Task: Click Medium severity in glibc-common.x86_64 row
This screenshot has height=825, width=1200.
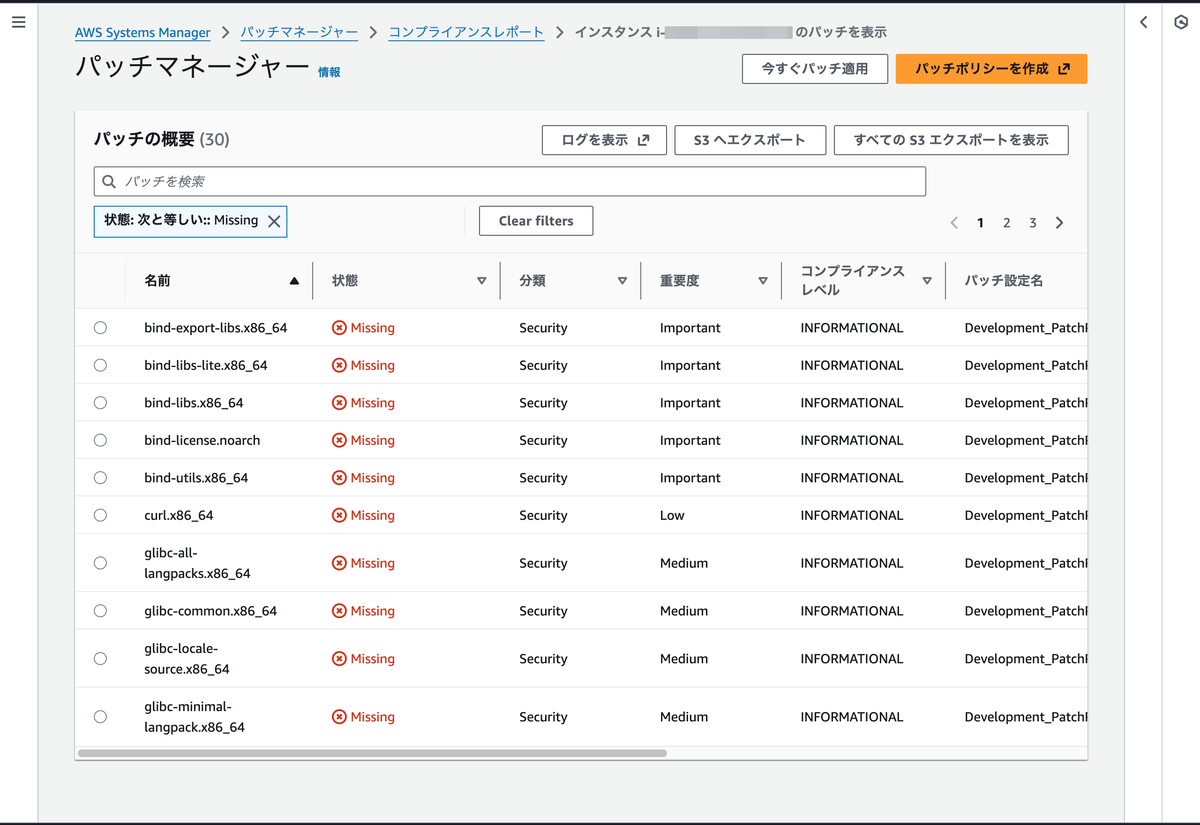Action: [684, 611]
